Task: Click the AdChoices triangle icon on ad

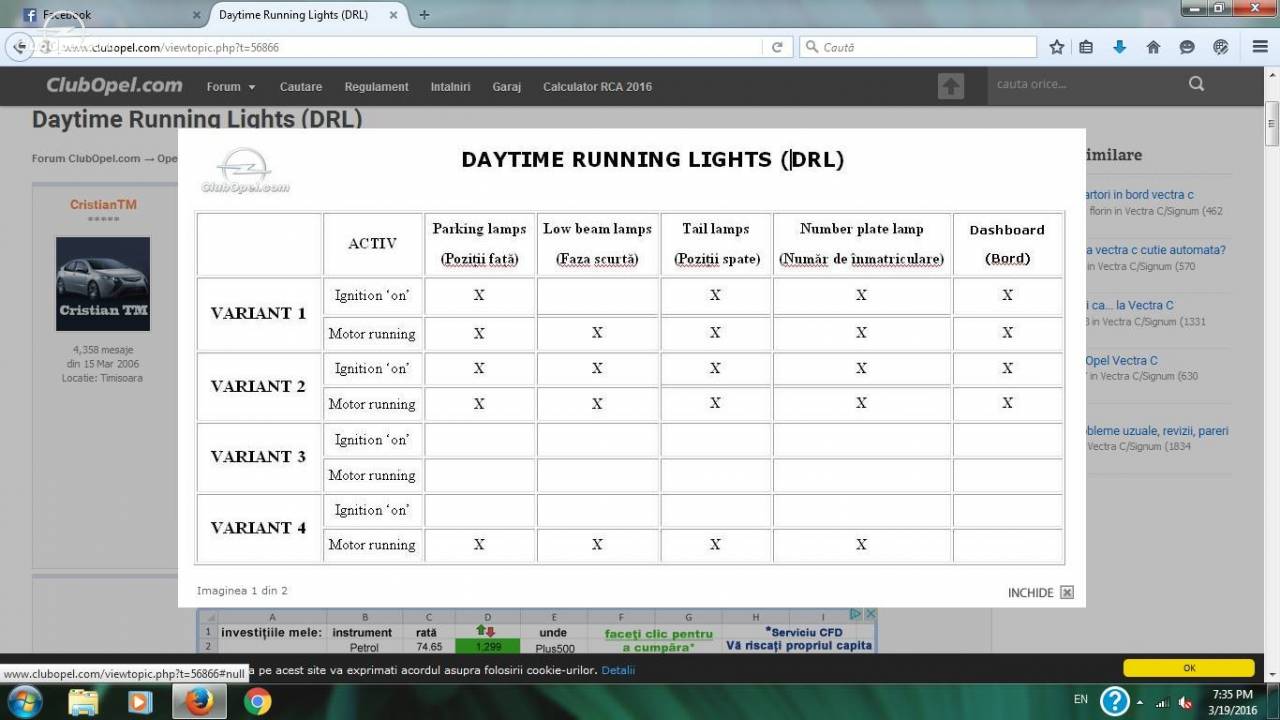Action: coord(857,614)
